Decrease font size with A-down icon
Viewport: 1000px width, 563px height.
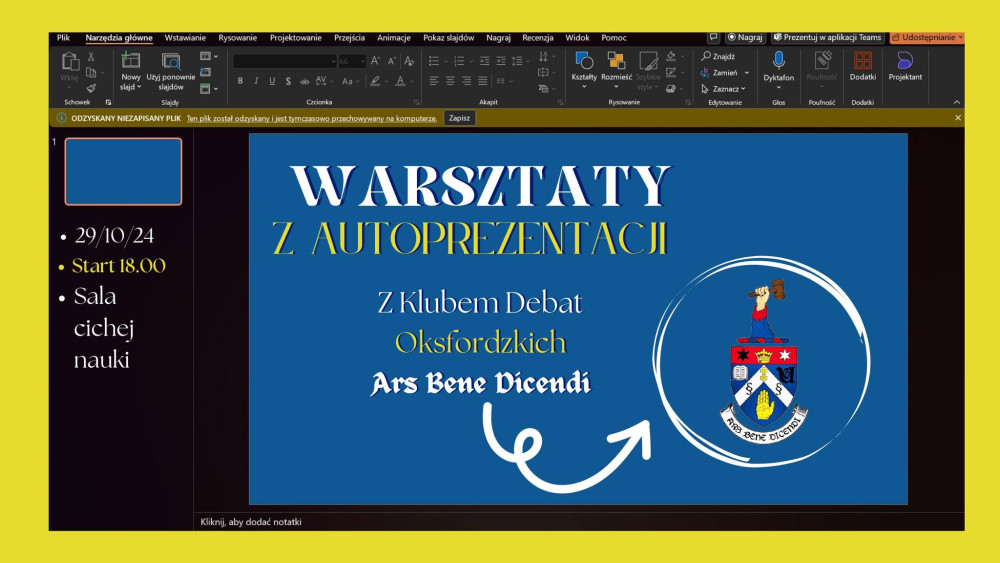coord(392,61)
